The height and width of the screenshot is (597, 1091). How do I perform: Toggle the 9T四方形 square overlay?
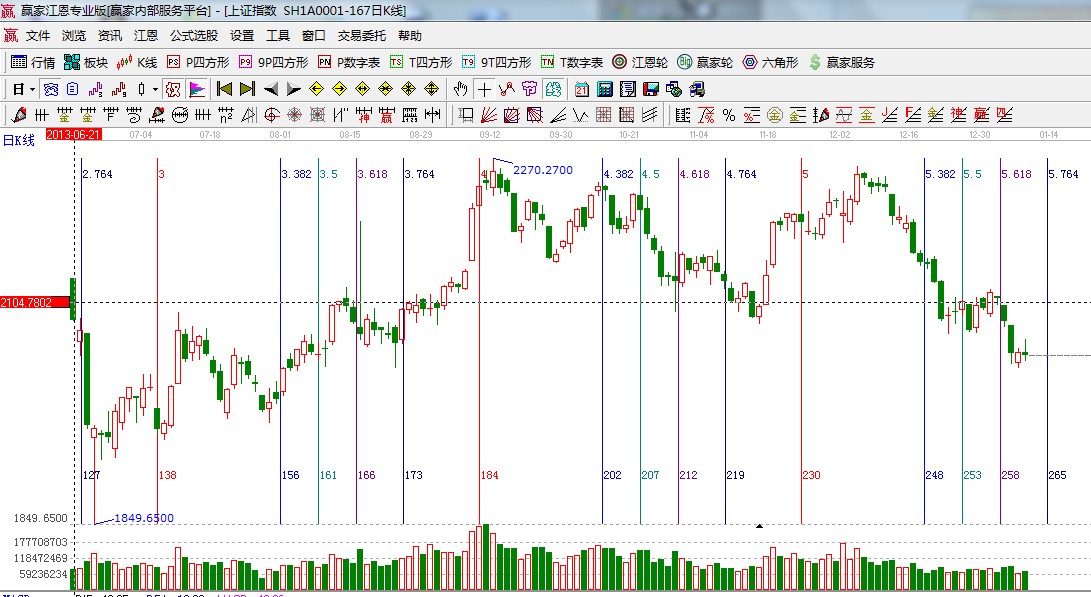(496, 62)
